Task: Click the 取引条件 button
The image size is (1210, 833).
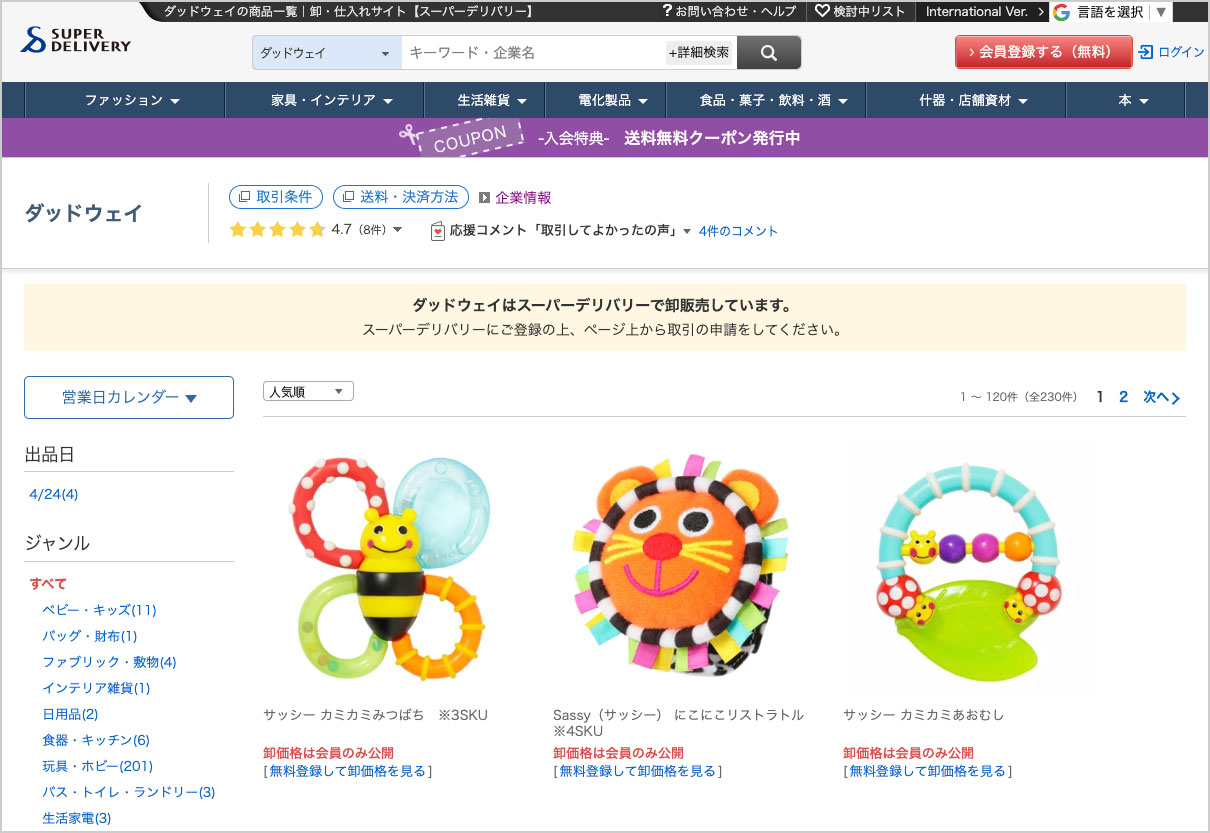Action: pyautogui.click(x=276, y=197)
